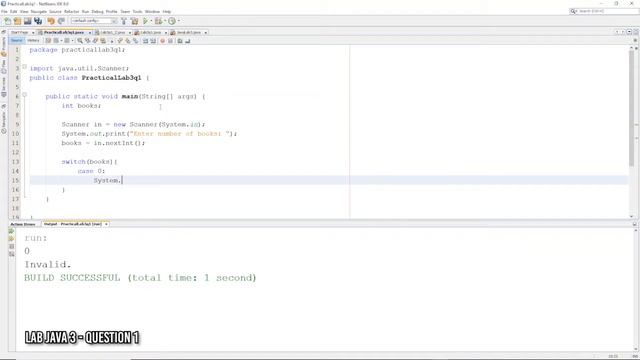Start macro recording red circle icon

pos(162,41)
